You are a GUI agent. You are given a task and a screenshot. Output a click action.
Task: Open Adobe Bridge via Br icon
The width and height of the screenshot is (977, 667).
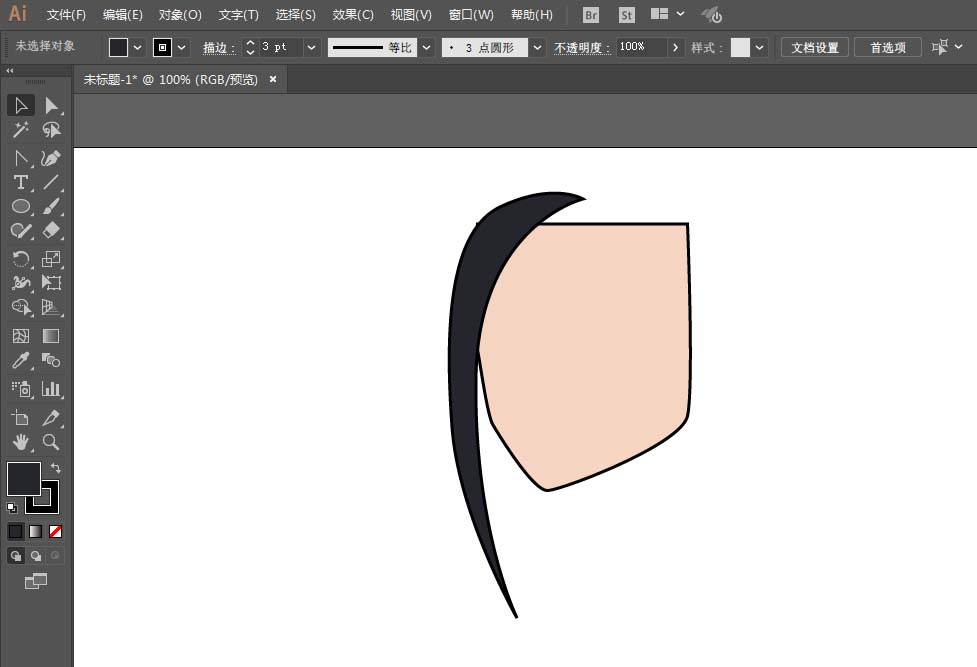(x=591, y=15)
